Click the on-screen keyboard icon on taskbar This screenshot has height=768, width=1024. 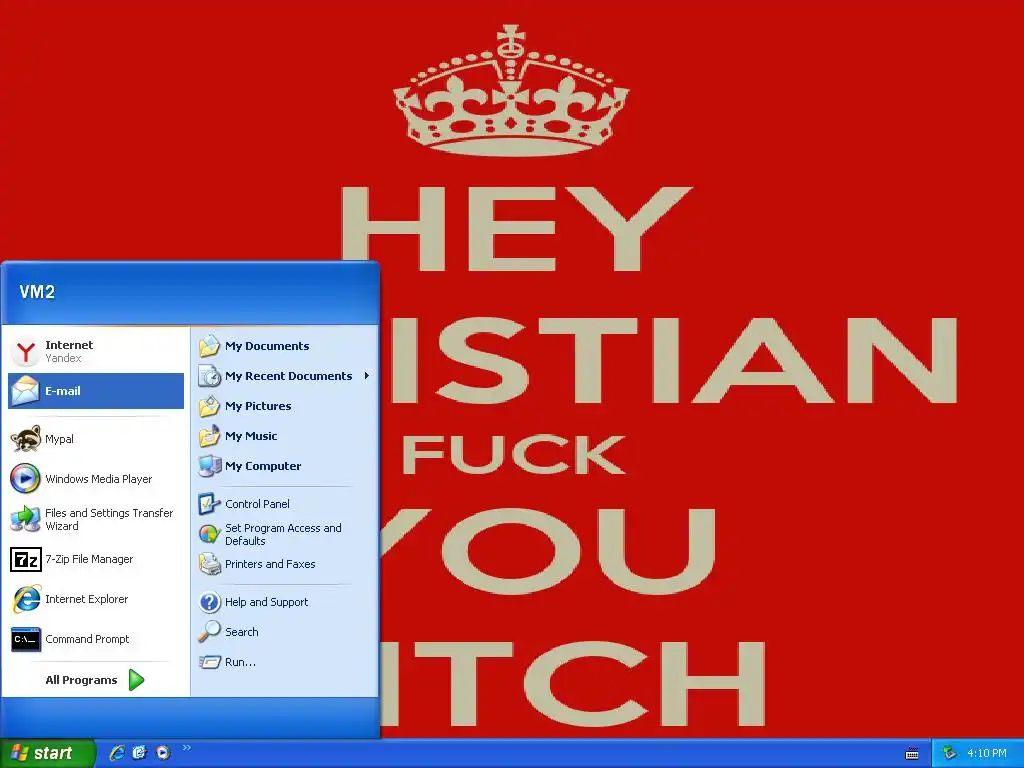point(912,754)
